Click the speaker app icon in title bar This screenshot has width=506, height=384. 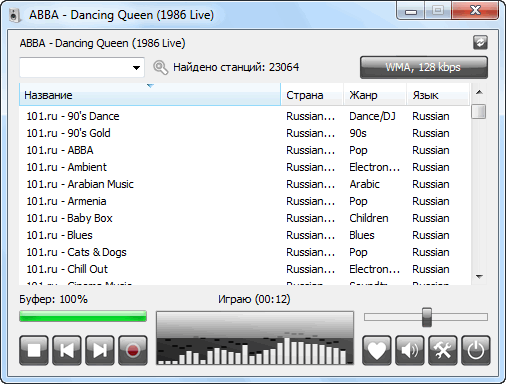(x=15, y=15)
